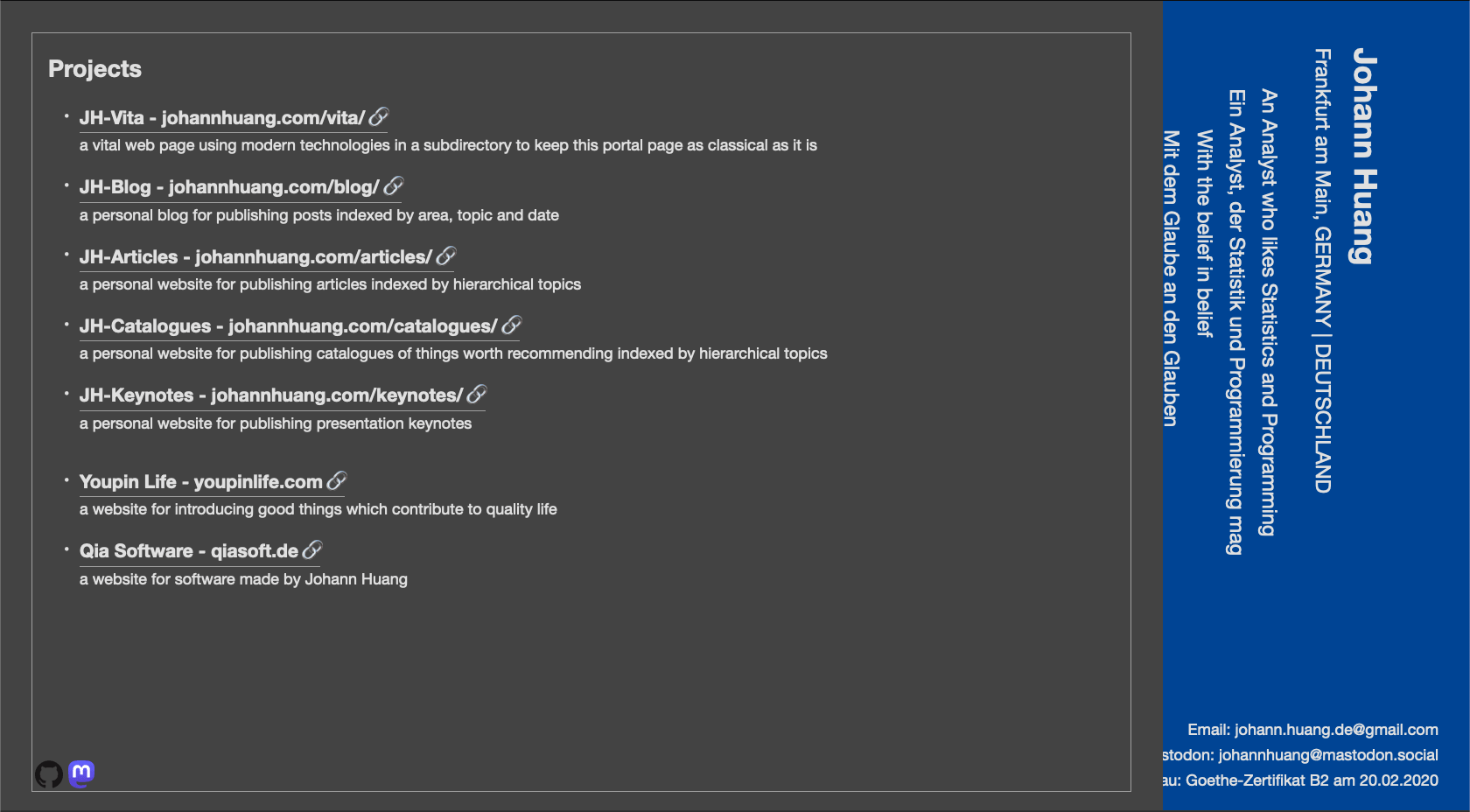This screenshot has height=812, width=1470.
Task: Click chain icon next to qiasoft.de
Action: tap(312, 550)
